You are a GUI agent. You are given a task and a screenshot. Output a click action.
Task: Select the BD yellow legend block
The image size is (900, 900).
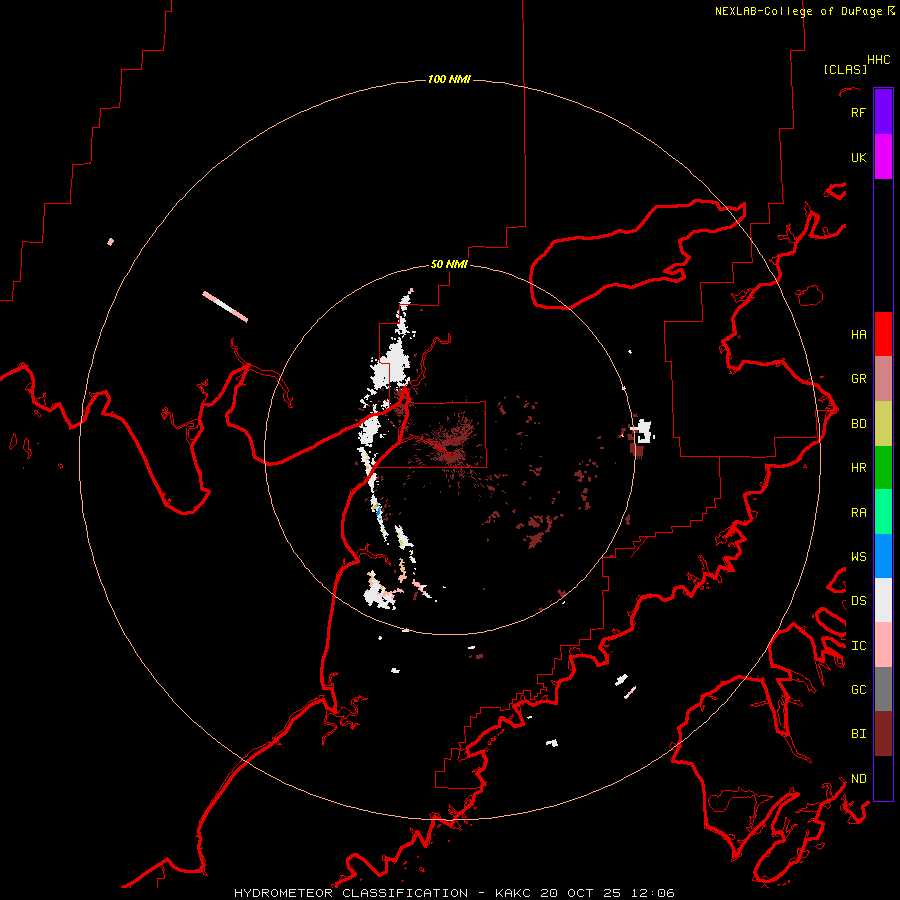coord(883,424)
